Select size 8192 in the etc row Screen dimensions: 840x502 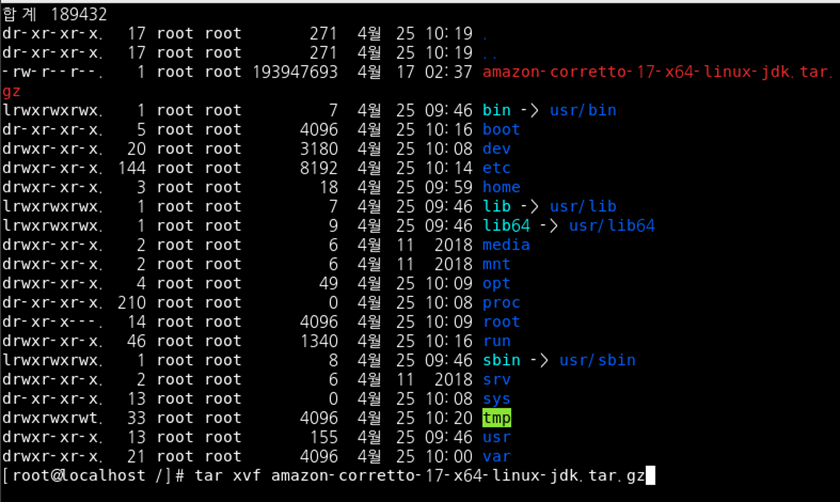pyautogui.click(x=319, y=168)
